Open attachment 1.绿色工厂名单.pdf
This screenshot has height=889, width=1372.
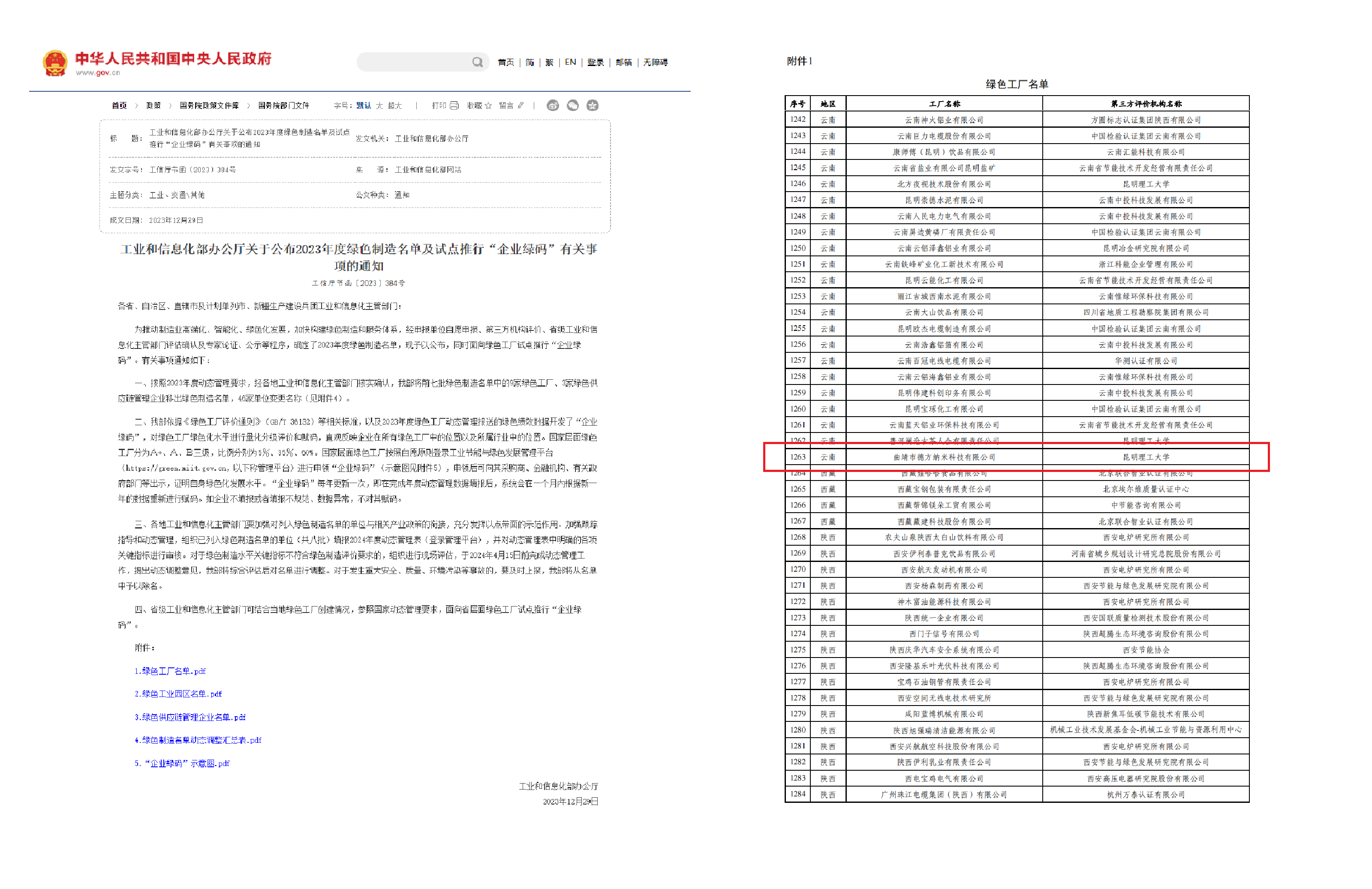point(170,671)
